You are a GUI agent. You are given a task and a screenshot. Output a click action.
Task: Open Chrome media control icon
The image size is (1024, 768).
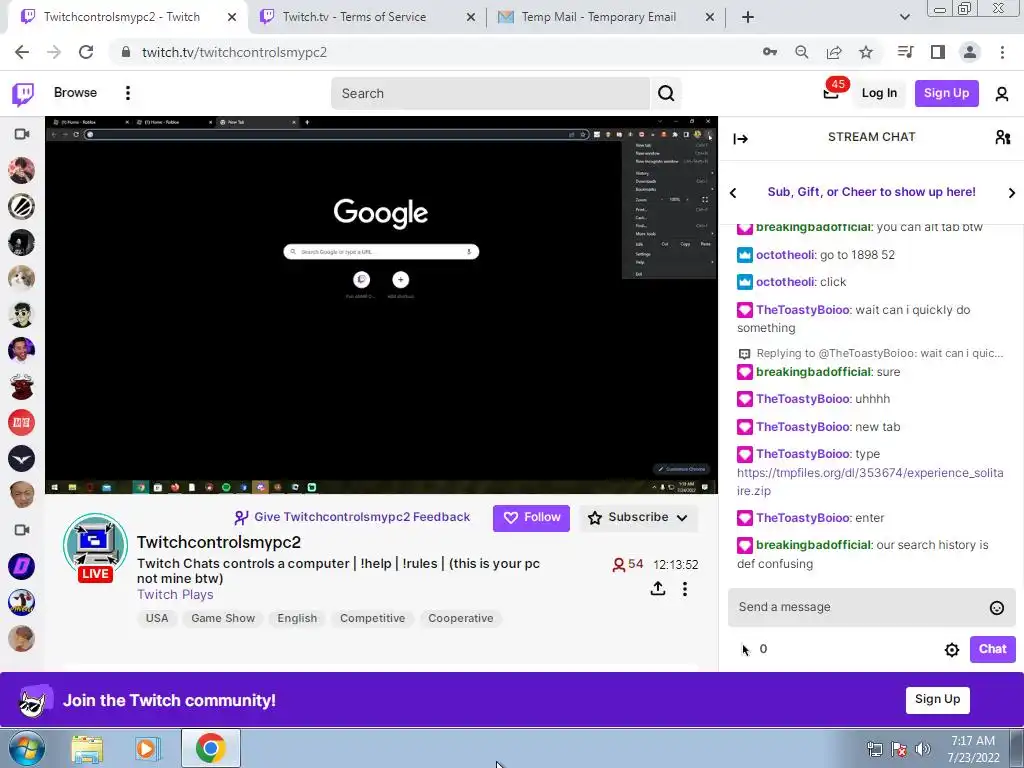coord(906,52)
